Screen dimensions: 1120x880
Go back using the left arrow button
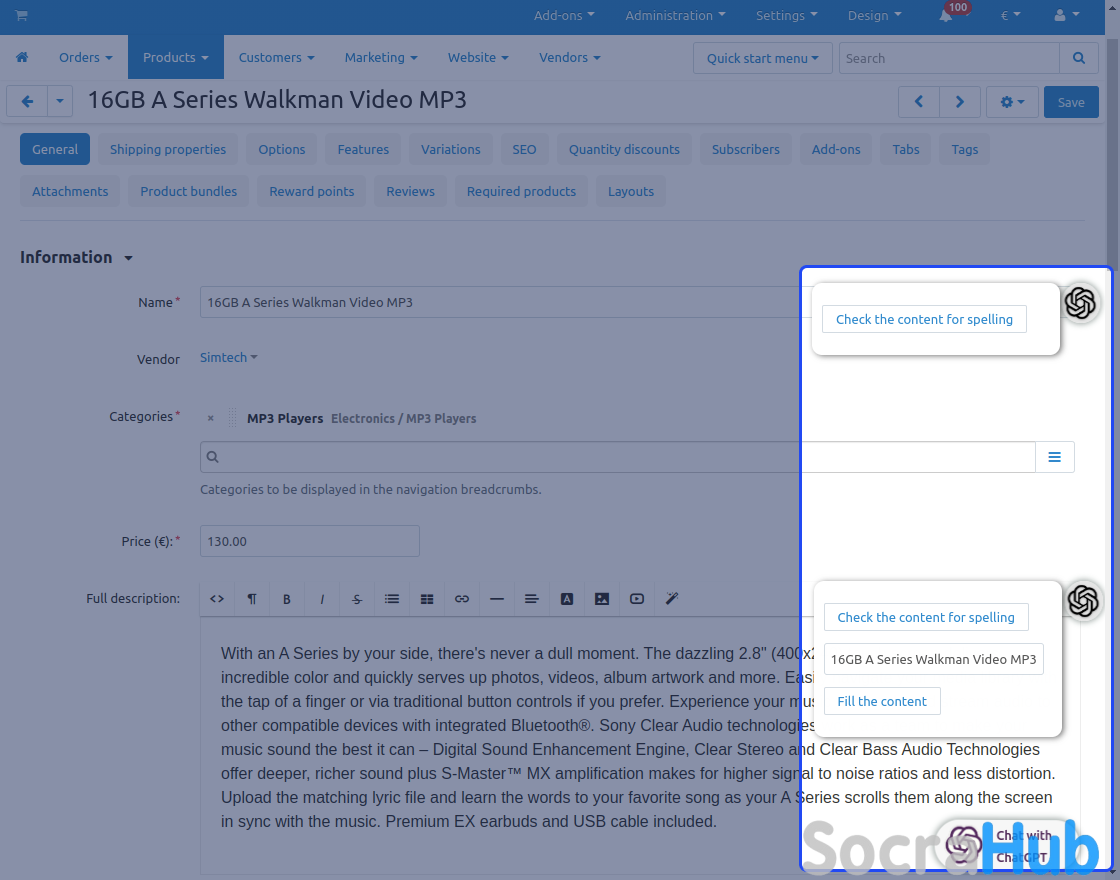pyautogui.click(x=27, y=102)
